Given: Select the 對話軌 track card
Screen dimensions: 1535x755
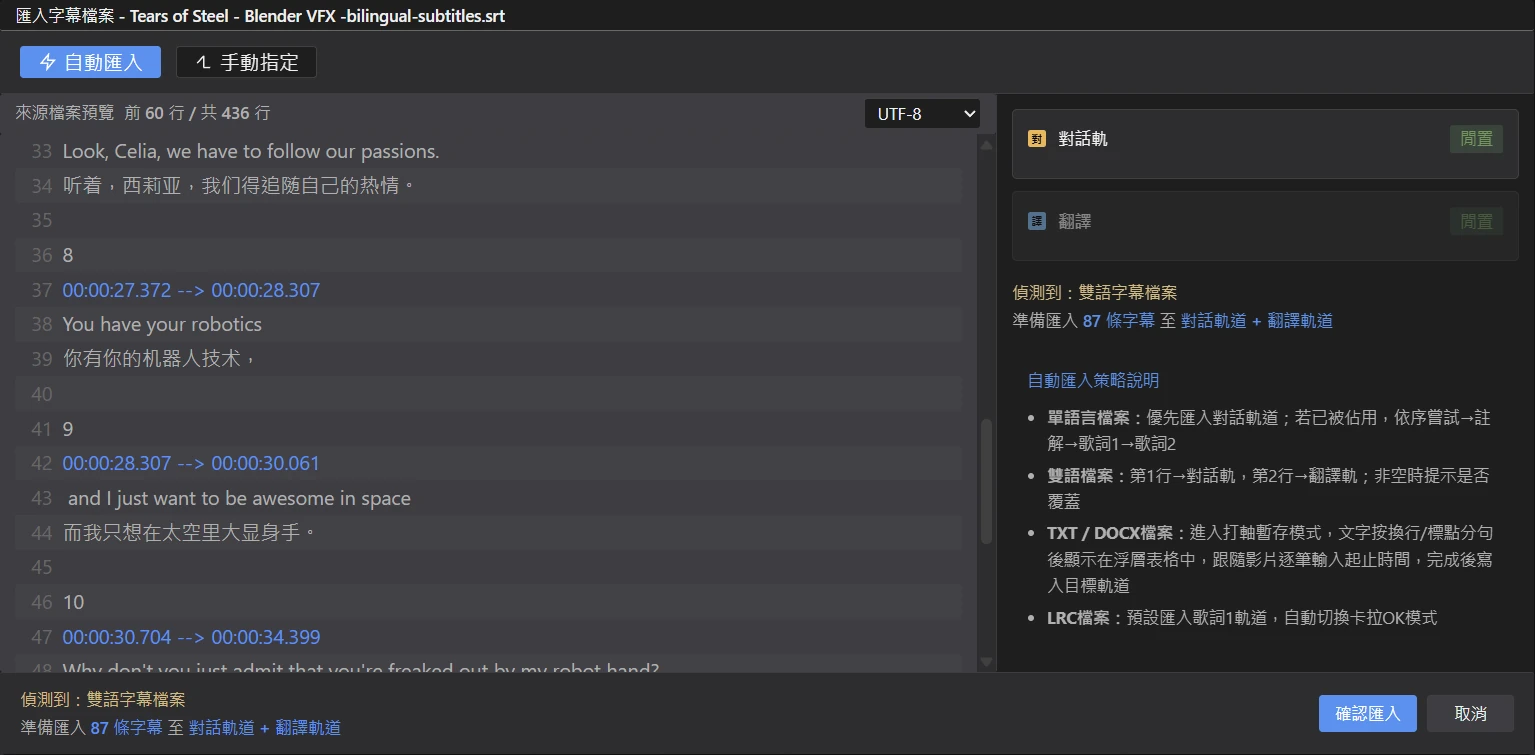Looking at the screenshot, I should (x=1265, y=144).
